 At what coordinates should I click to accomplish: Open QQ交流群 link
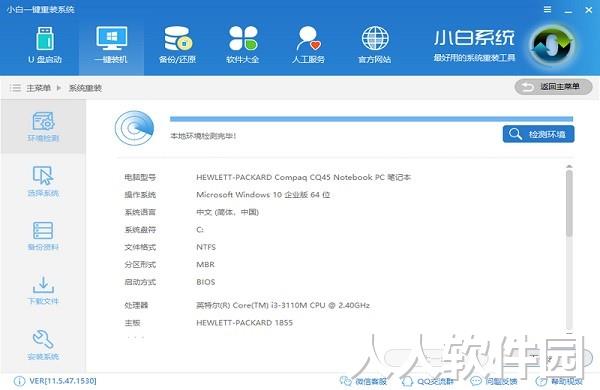pyautogui.click(x=428, y=381)
